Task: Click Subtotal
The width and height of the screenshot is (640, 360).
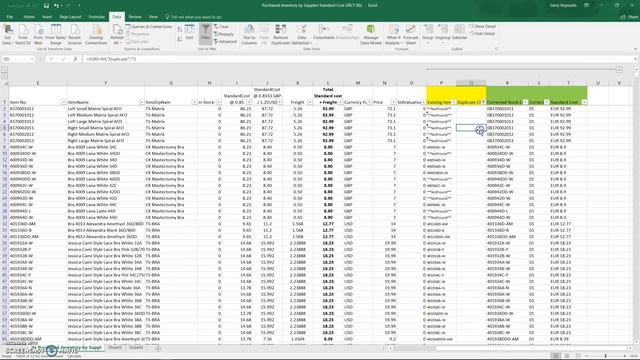Action: coord(459,33)
